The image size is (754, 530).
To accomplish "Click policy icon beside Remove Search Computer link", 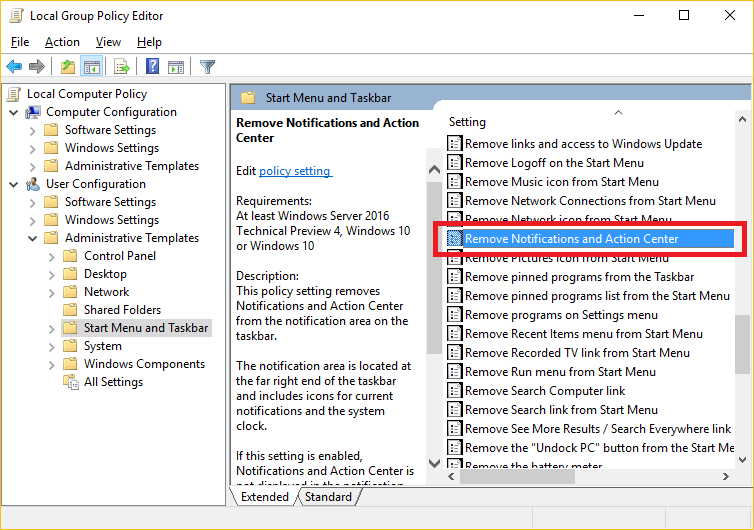I will coord(454,391).
